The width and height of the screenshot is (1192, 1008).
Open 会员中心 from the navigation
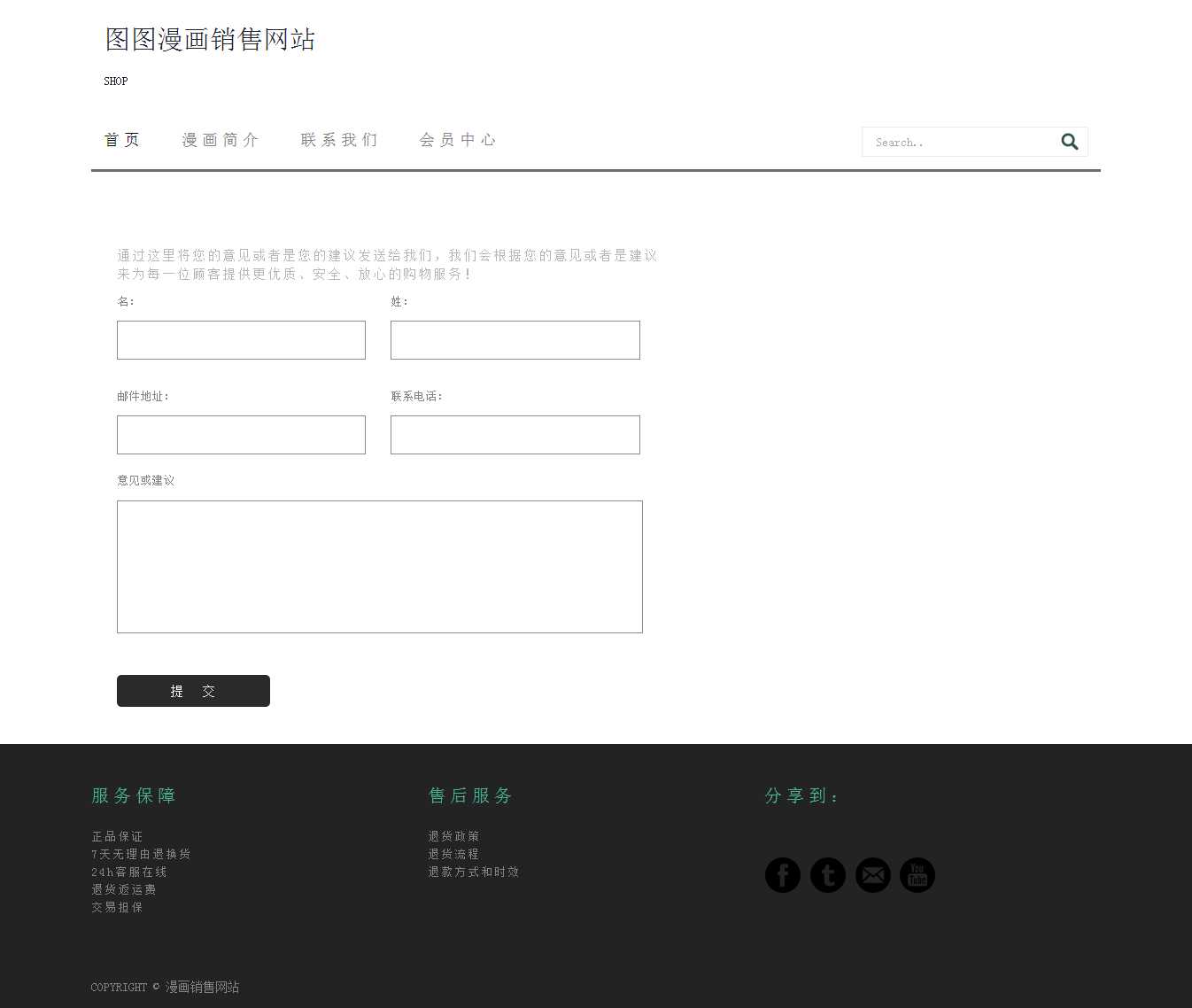(x=458, y=140)
